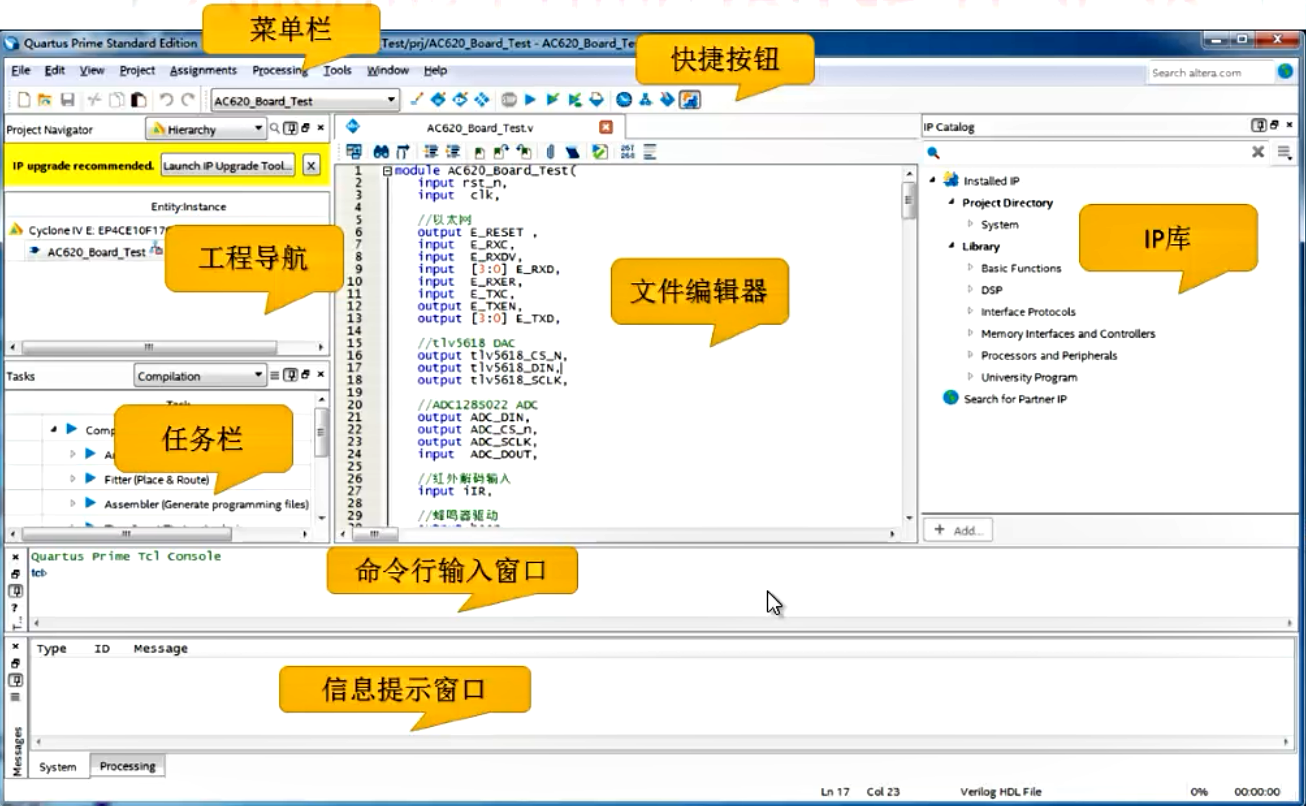Click the Add button in IP Catalog
1306x806 pixels.
958,530
